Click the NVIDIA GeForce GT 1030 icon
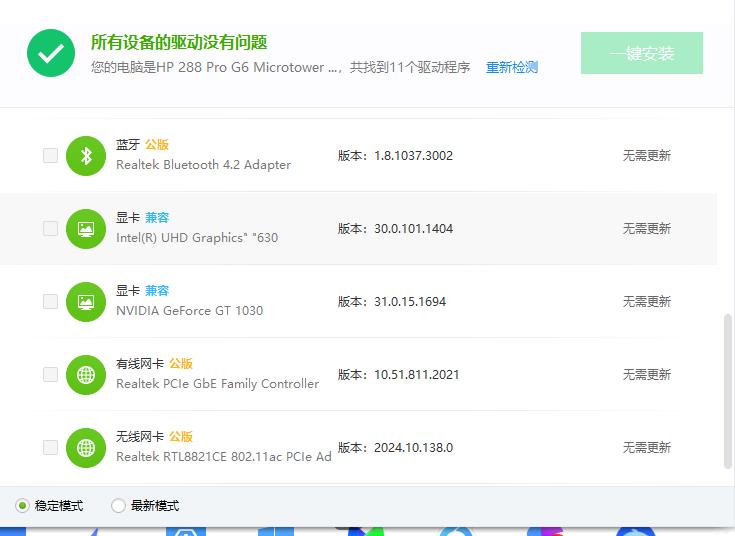The image size is (735, 536). [x=86, y=301]
